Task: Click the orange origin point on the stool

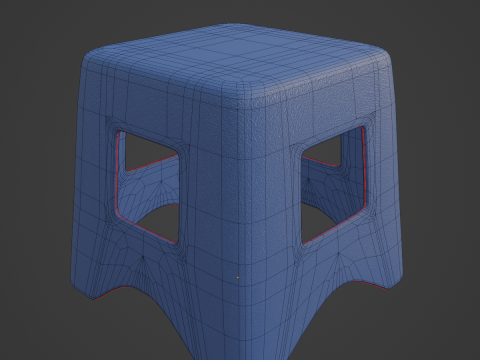Action: point(238,277)
